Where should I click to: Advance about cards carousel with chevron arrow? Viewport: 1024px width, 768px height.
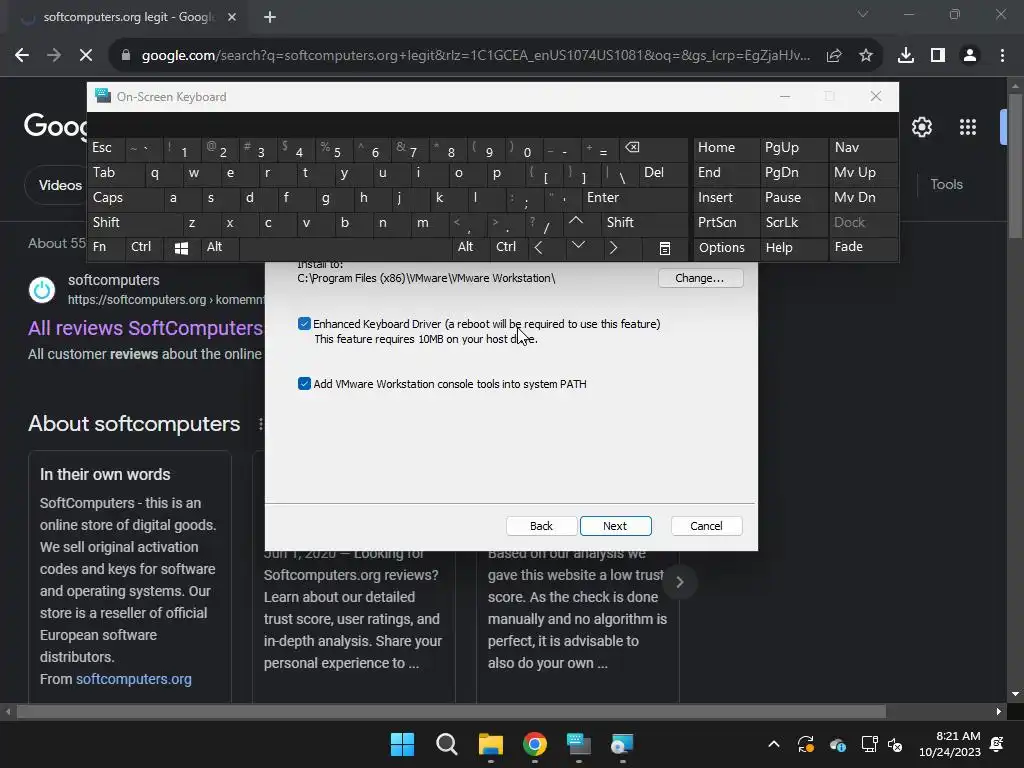[679, 583]
